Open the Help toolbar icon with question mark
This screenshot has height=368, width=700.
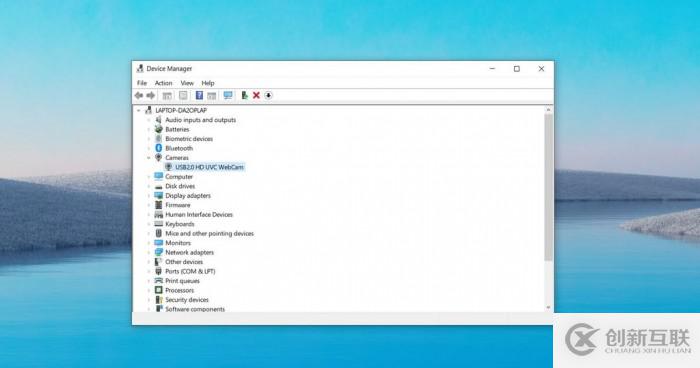pos(199,95)
